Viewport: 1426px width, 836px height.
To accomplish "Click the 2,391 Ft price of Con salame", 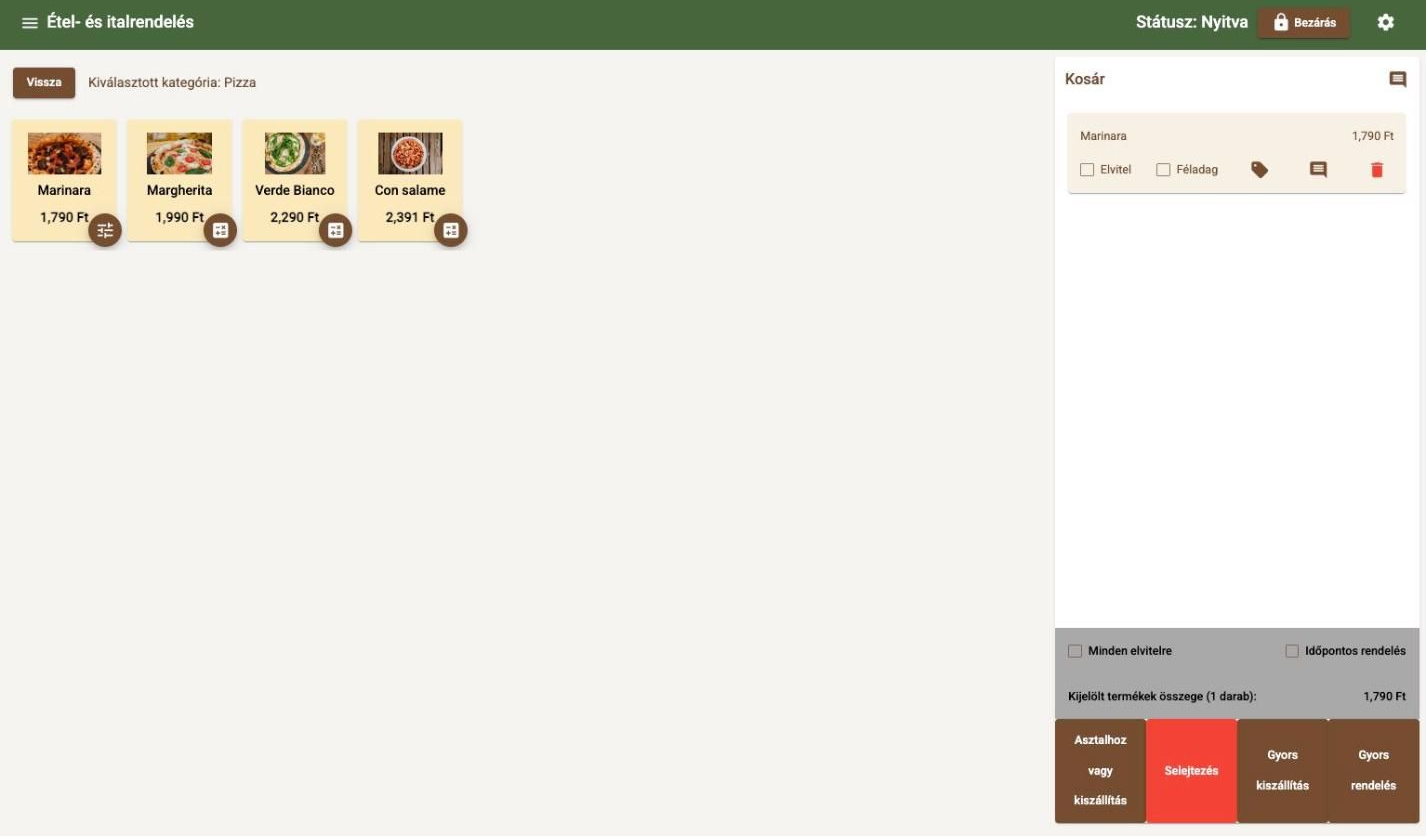I will (410, 217).
